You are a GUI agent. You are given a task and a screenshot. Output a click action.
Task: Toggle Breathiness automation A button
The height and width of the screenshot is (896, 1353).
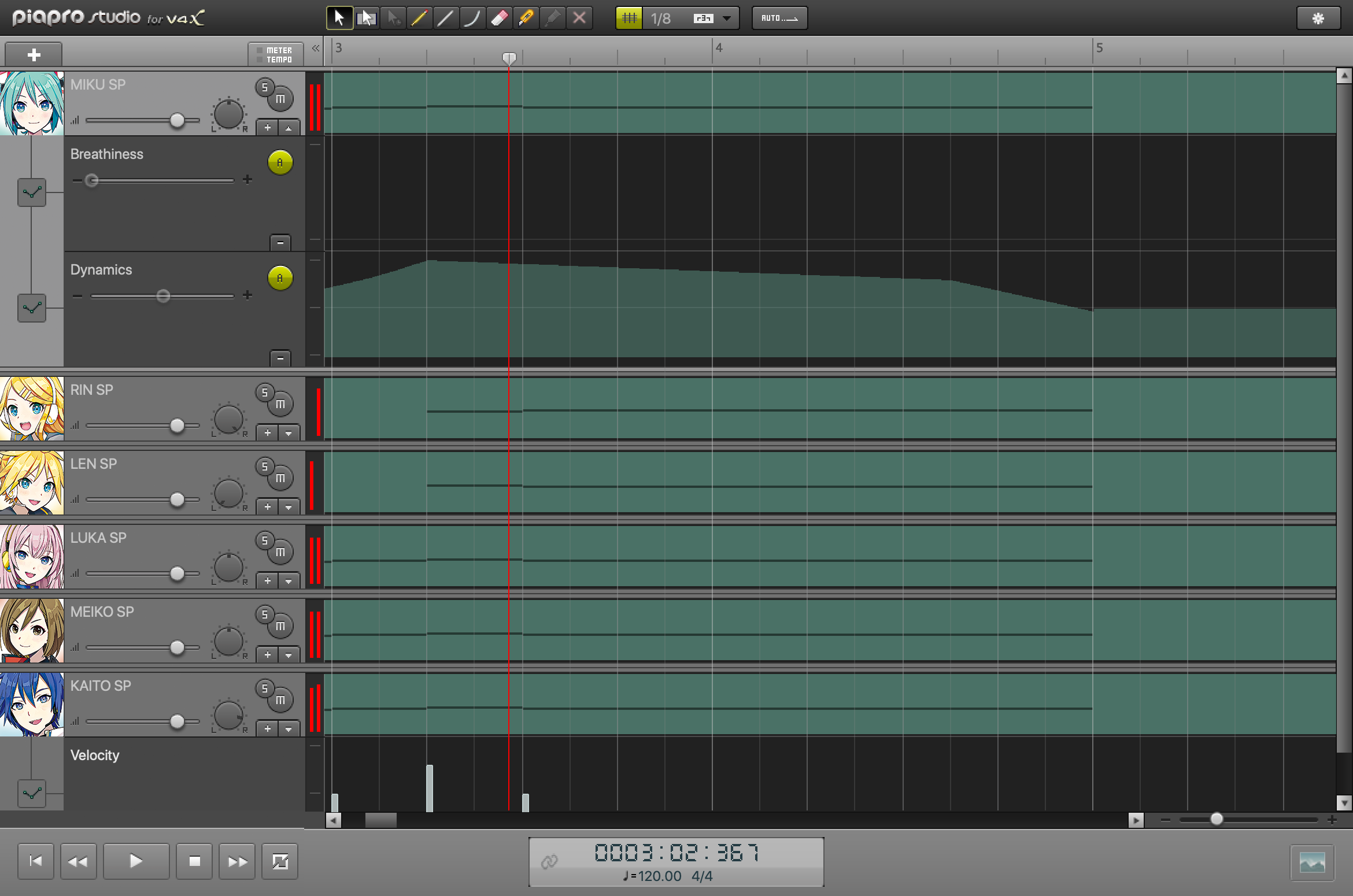[x=280, y=162]
